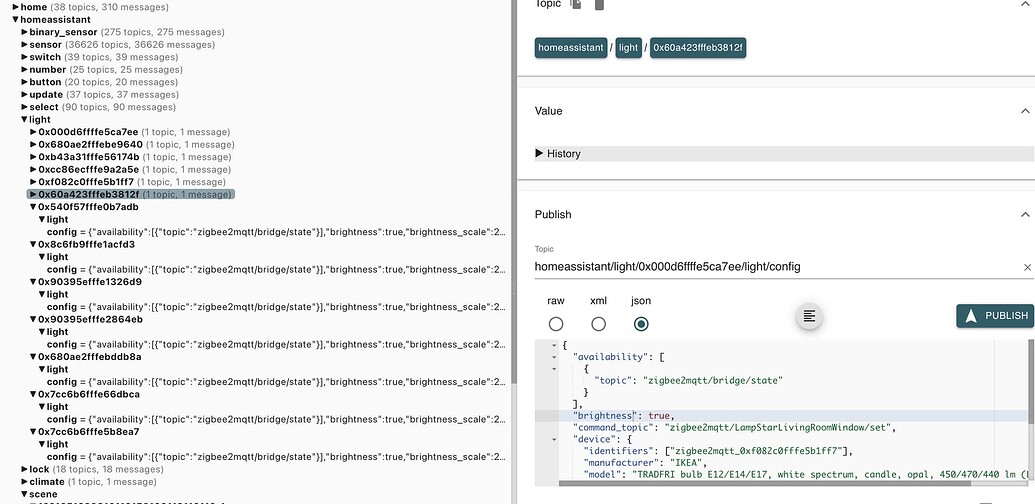Expand the sensor topic with 36626 topics

(x=24, y=45)
